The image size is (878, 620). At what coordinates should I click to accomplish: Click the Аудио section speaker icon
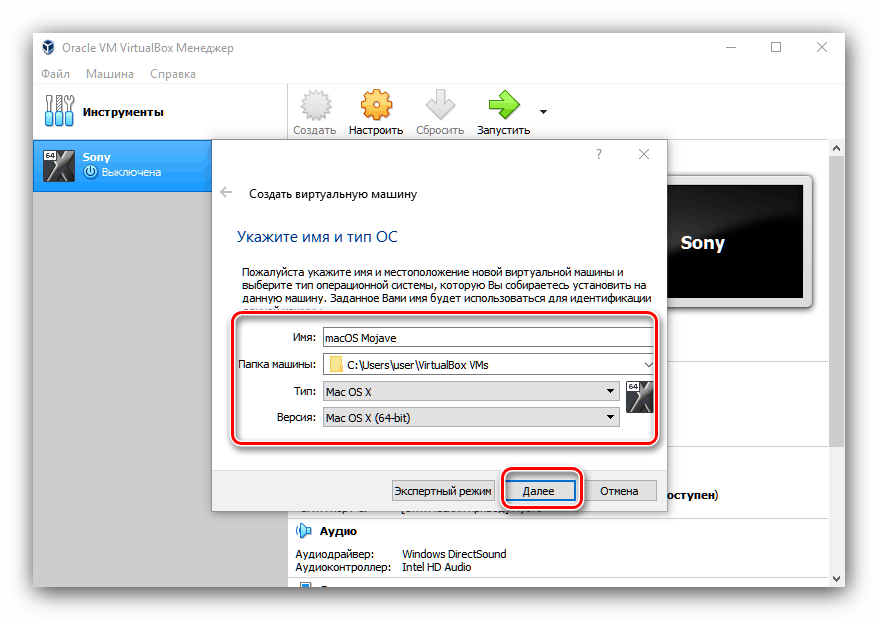pyautogui.click(x=303, y=530)
